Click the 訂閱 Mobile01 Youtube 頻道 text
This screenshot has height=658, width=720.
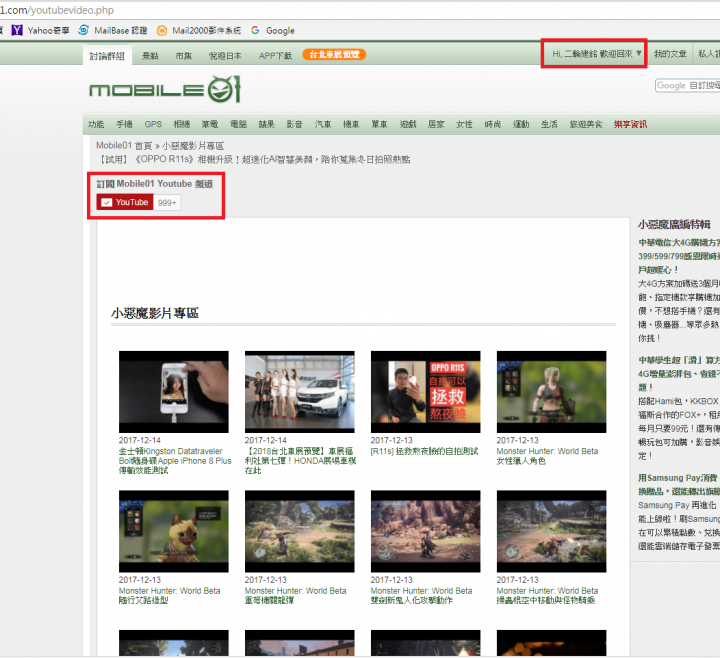[x=155, y=184]
